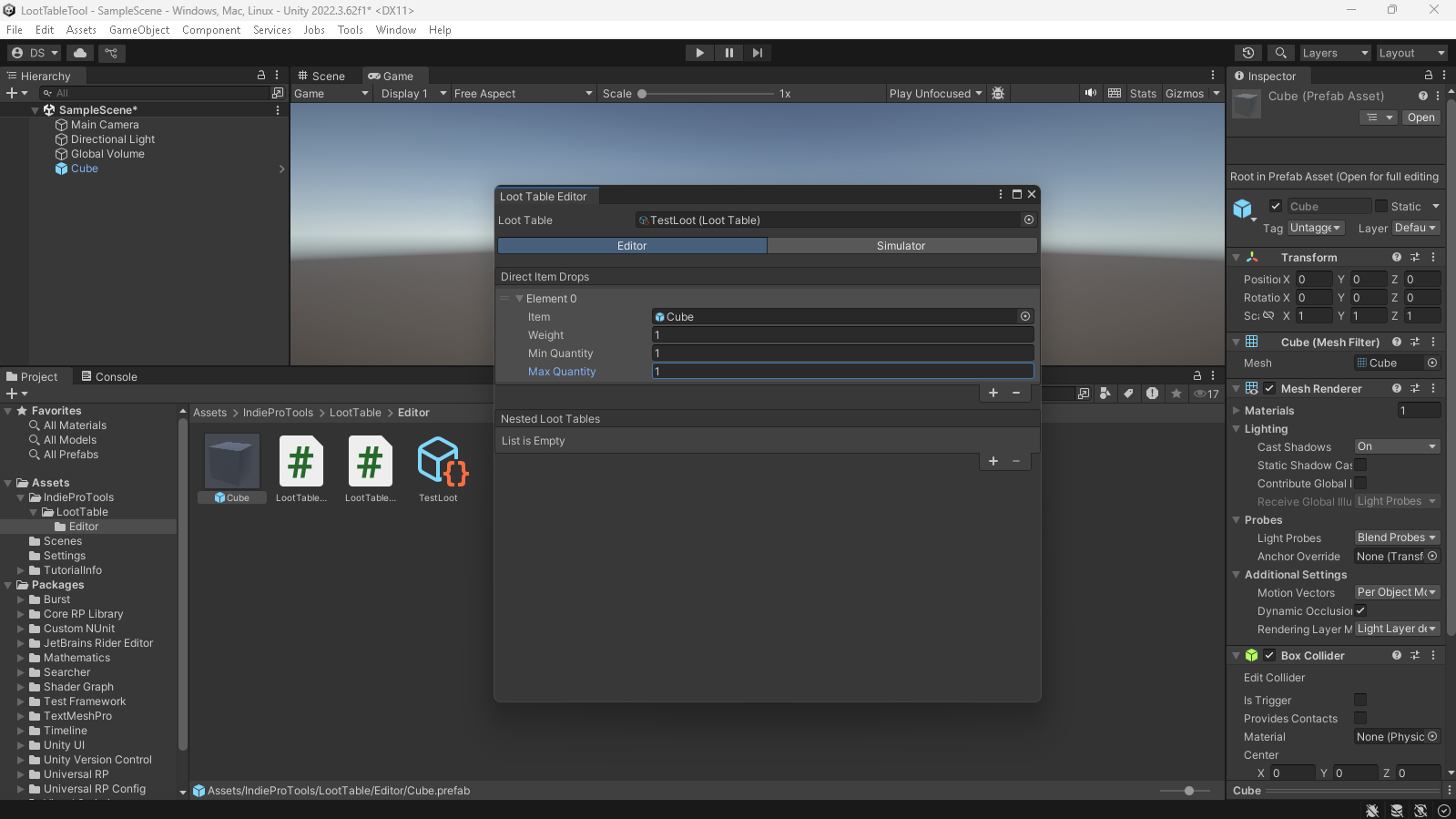Screen dimensions: 1456x819
Task: Open the version control toolbar button
Action: click(x=111, y=53)
